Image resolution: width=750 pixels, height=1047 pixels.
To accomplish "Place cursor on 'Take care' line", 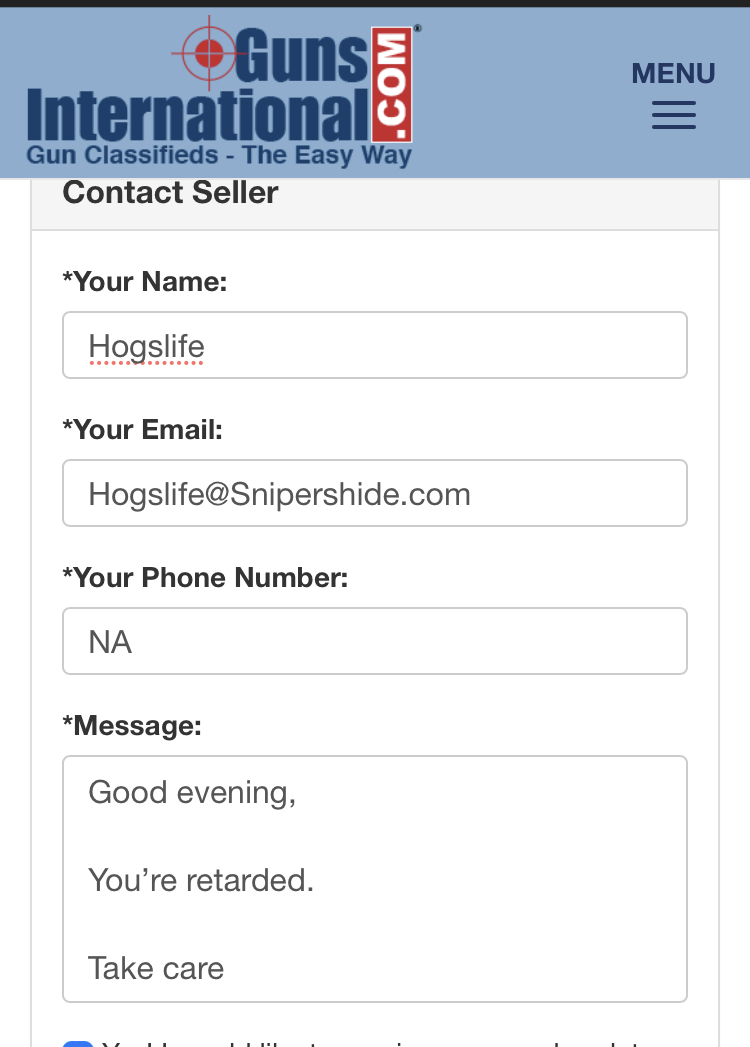I will click(156, 968).
